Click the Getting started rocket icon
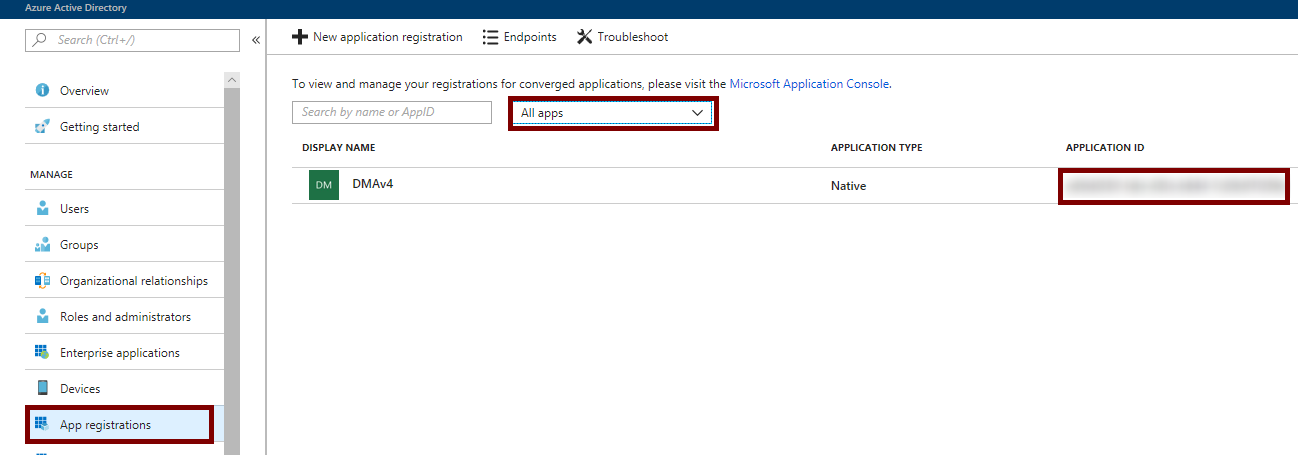This screenshot has height=455, width=1298. (x=42, y=127)
